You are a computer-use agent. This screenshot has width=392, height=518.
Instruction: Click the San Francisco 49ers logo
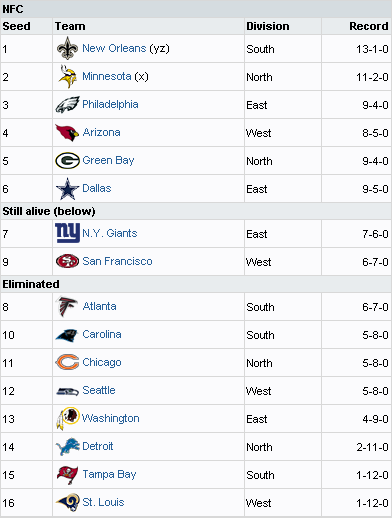point(67,261)
